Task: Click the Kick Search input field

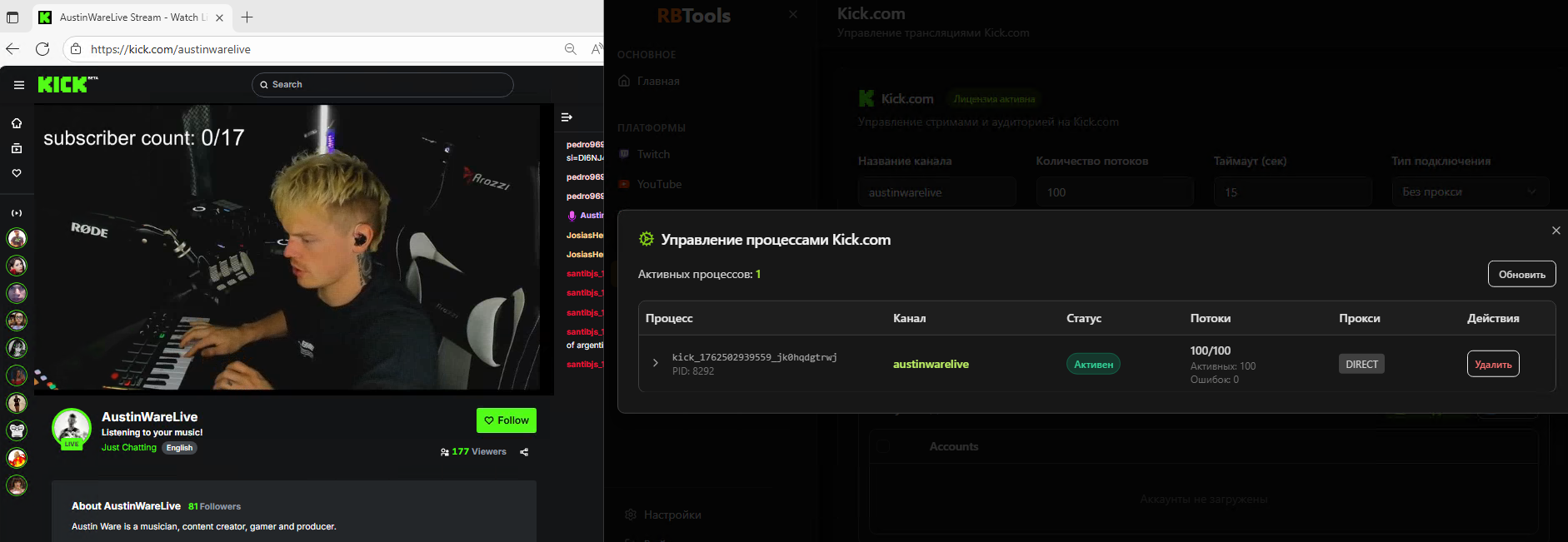Action: click(383, 85)
